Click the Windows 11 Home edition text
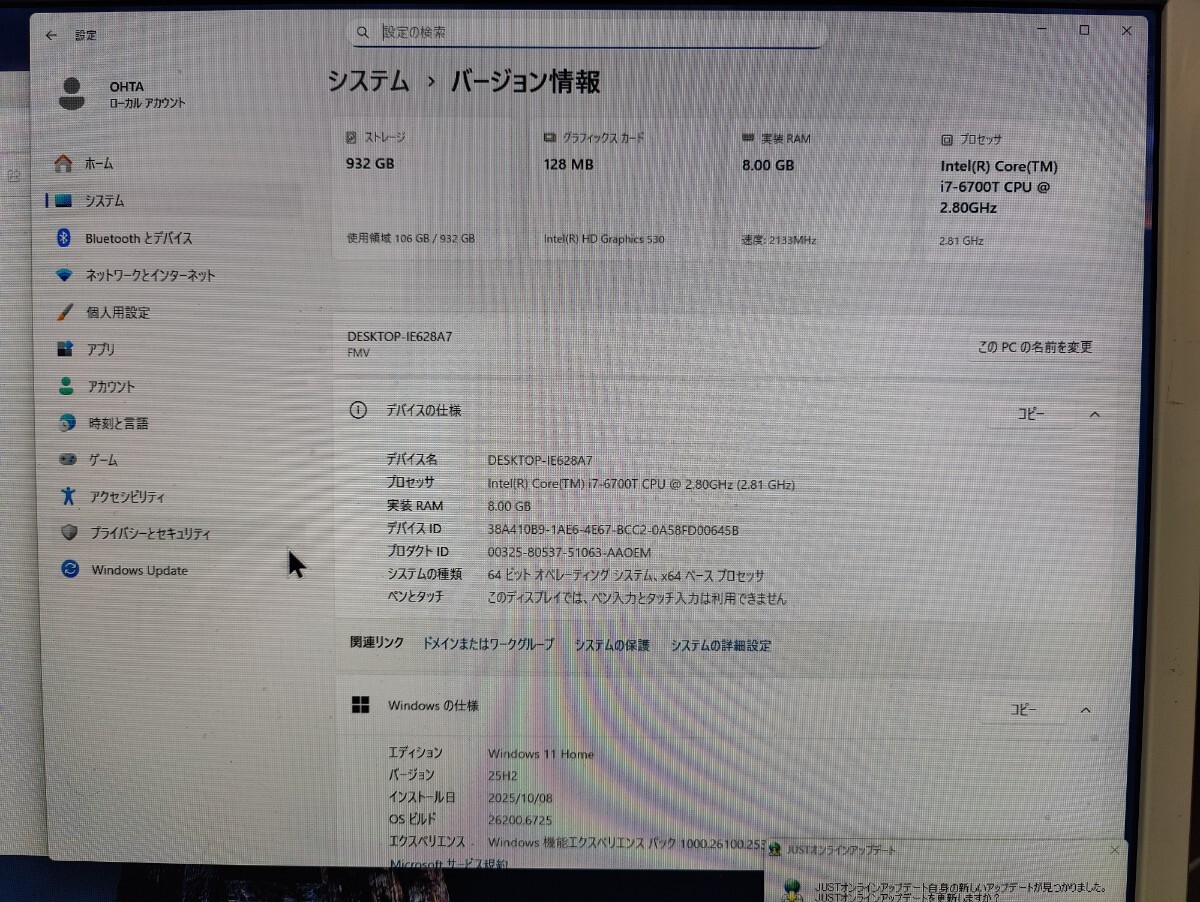The height and width of the screenshot is (902, 1200). coord(540,754)
